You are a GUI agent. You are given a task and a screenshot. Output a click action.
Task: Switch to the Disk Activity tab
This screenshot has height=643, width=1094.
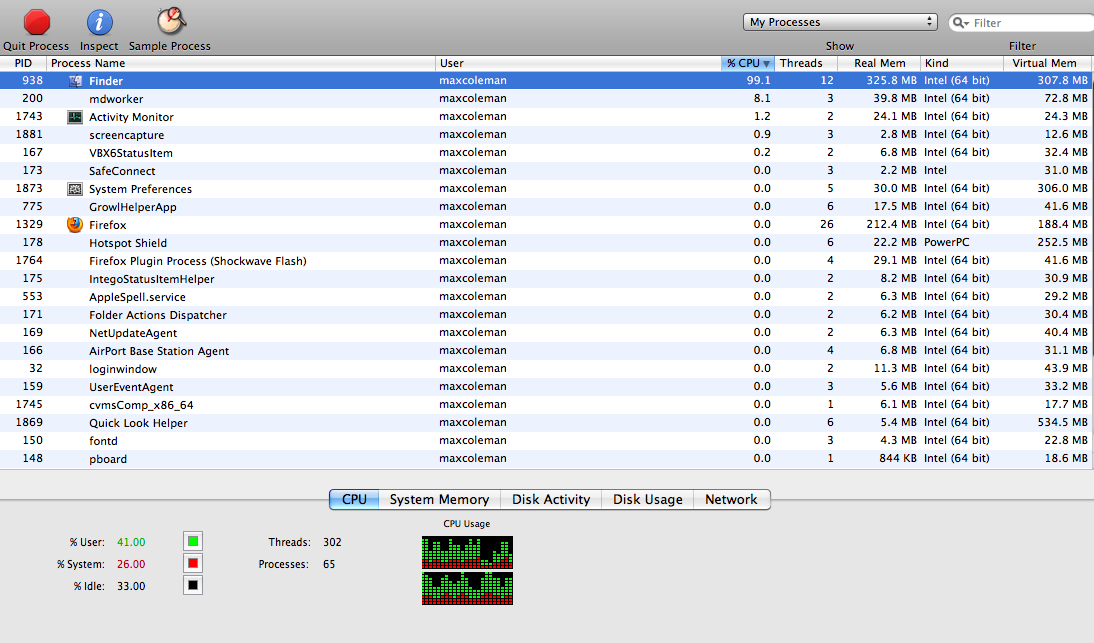(x=551, y=499)
